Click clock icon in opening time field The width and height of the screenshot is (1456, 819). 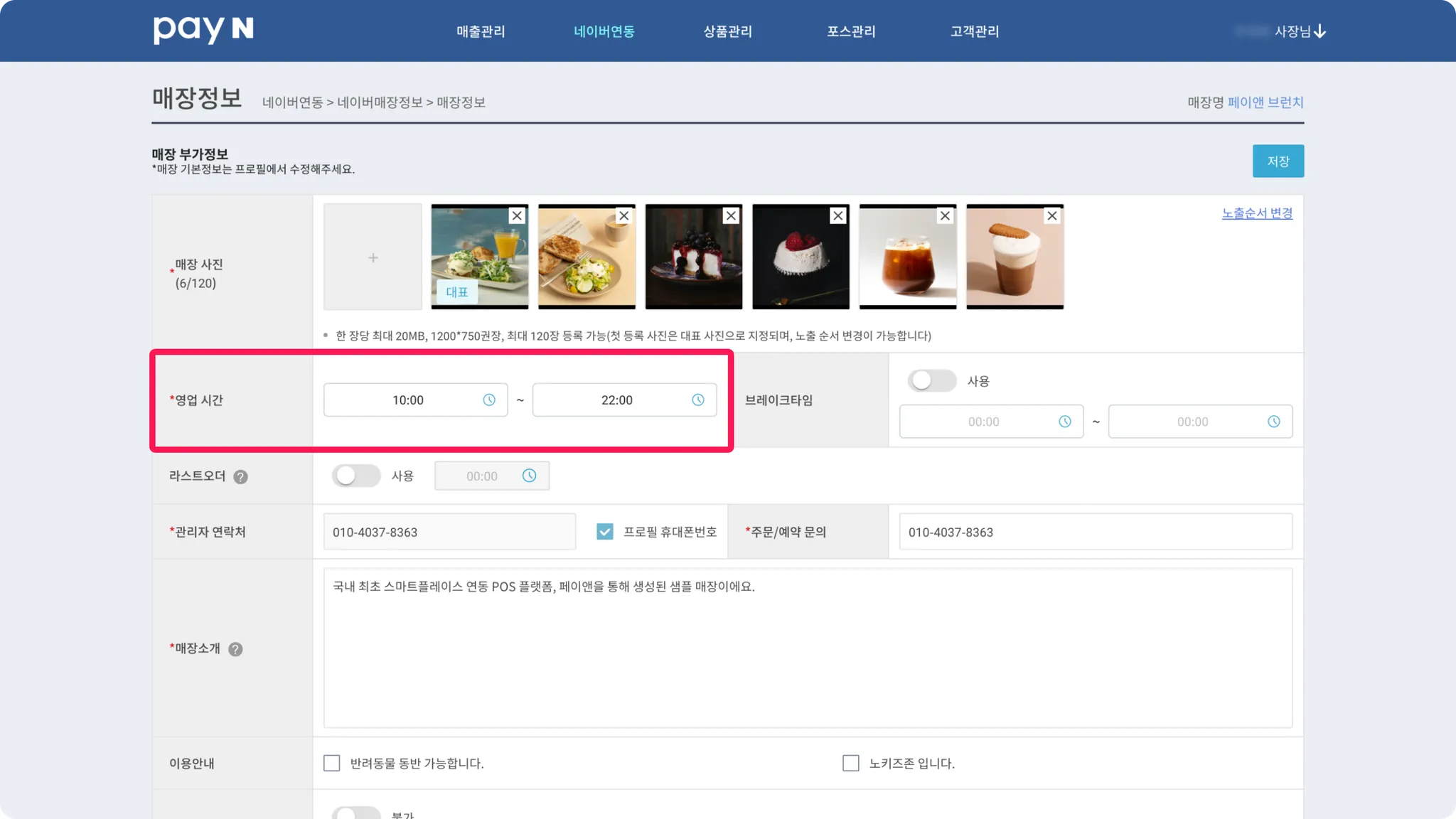[x=489, y=400]
